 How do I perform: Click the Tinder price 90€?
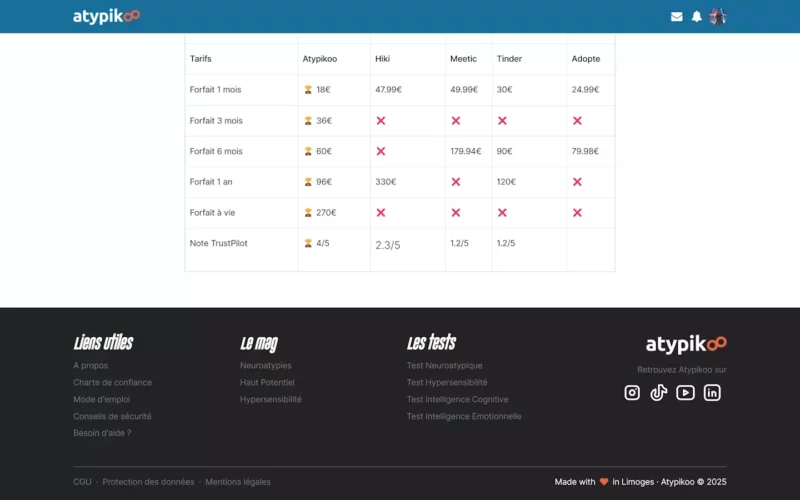[x=505, y=152]
